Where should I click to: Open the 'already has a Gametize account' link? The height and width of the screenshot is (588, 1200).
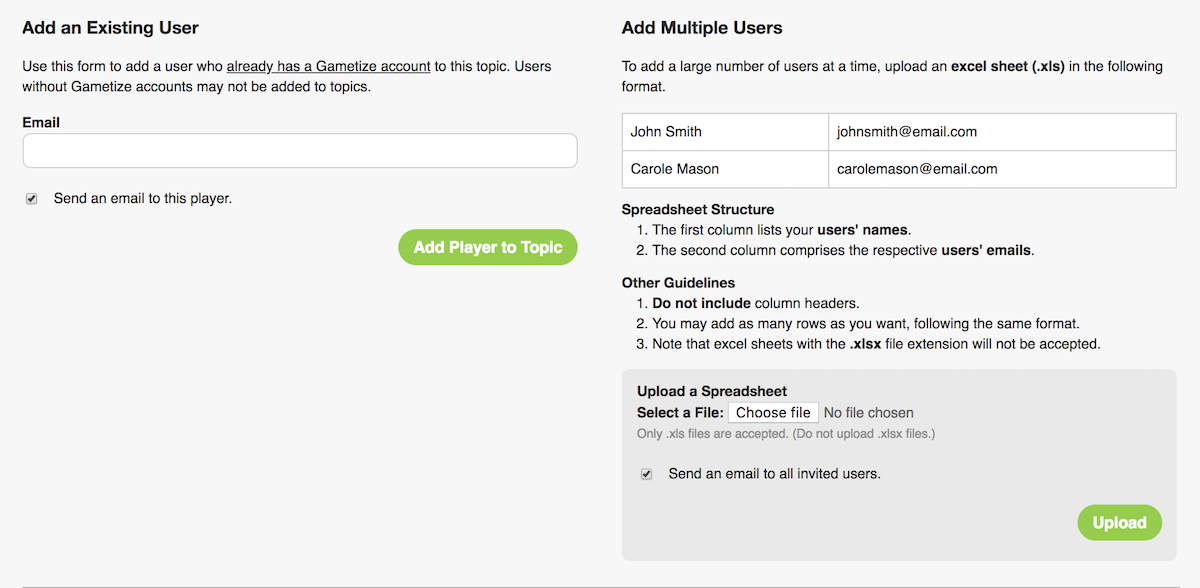click(329, 67)
